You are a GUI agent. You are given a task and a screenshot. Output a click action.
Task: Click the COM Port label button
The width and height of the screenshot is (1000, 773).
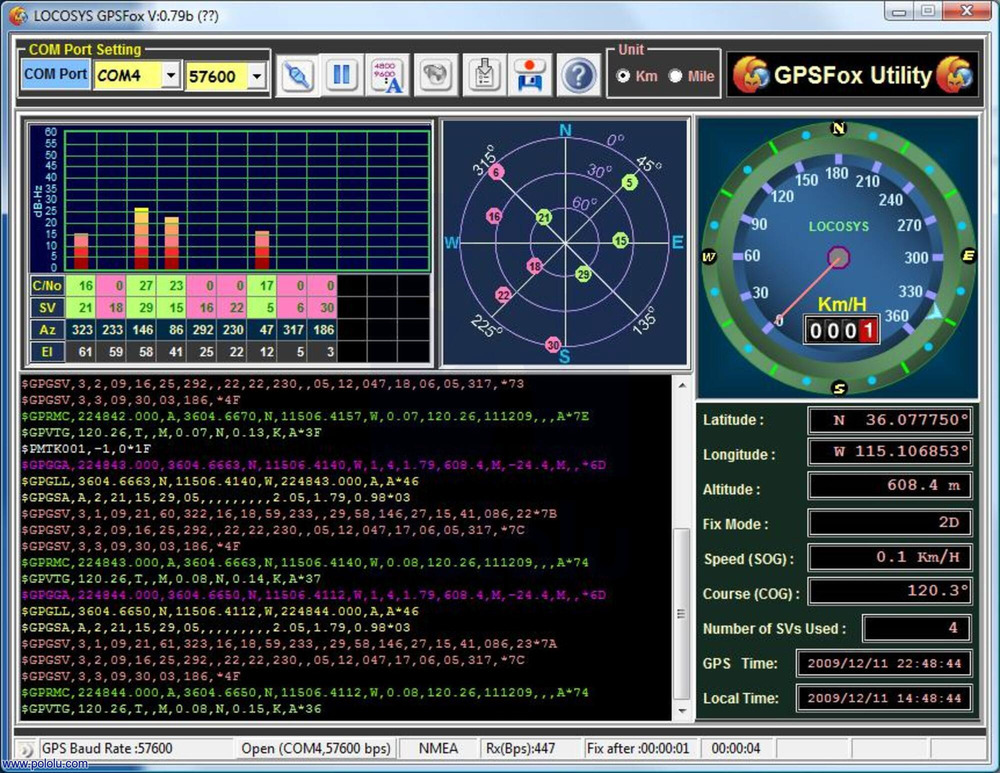[55, 75]
